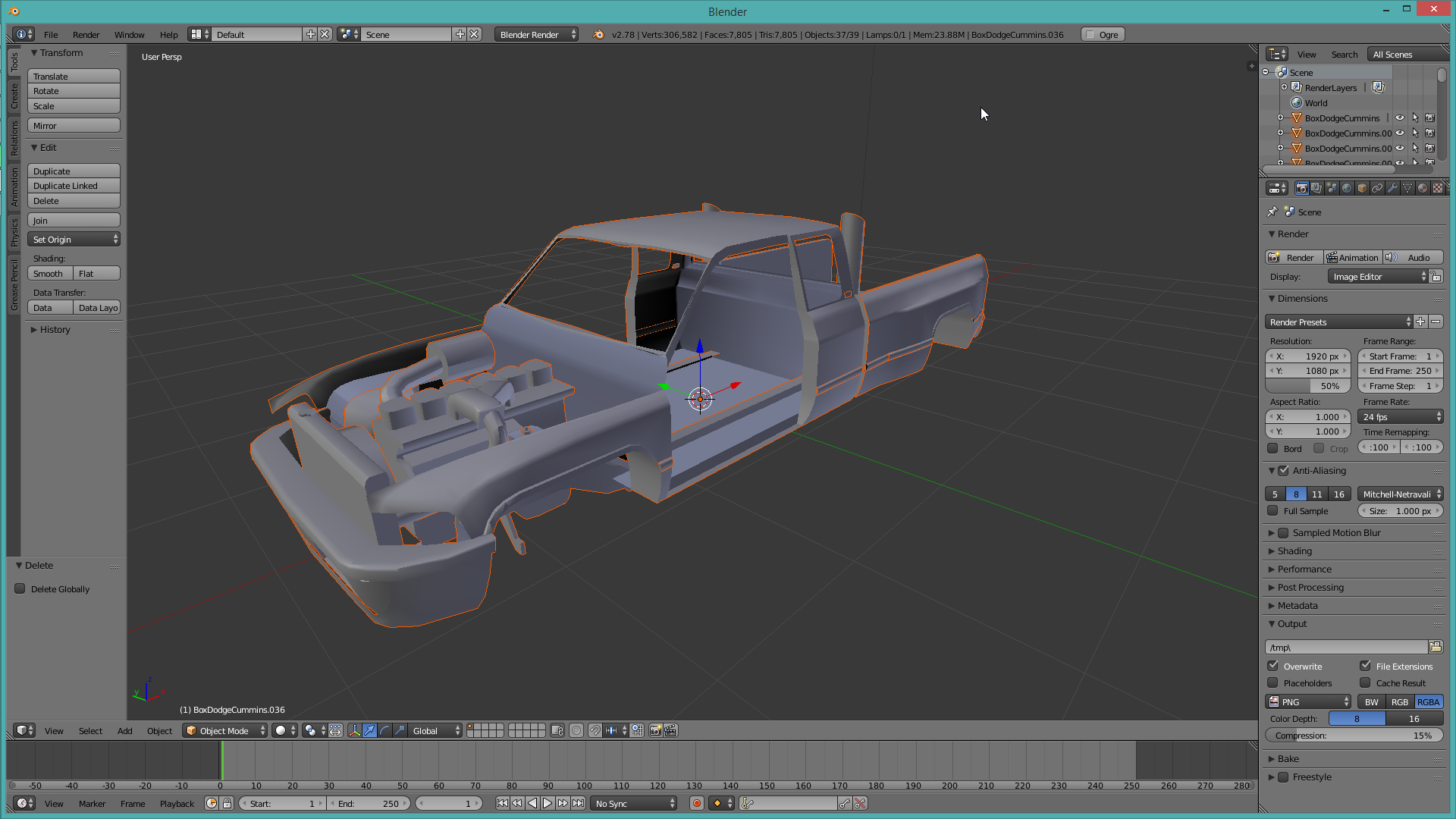Click the Object cube properties tab
The image size is (1456, 819).
[x=1362, y=188]
